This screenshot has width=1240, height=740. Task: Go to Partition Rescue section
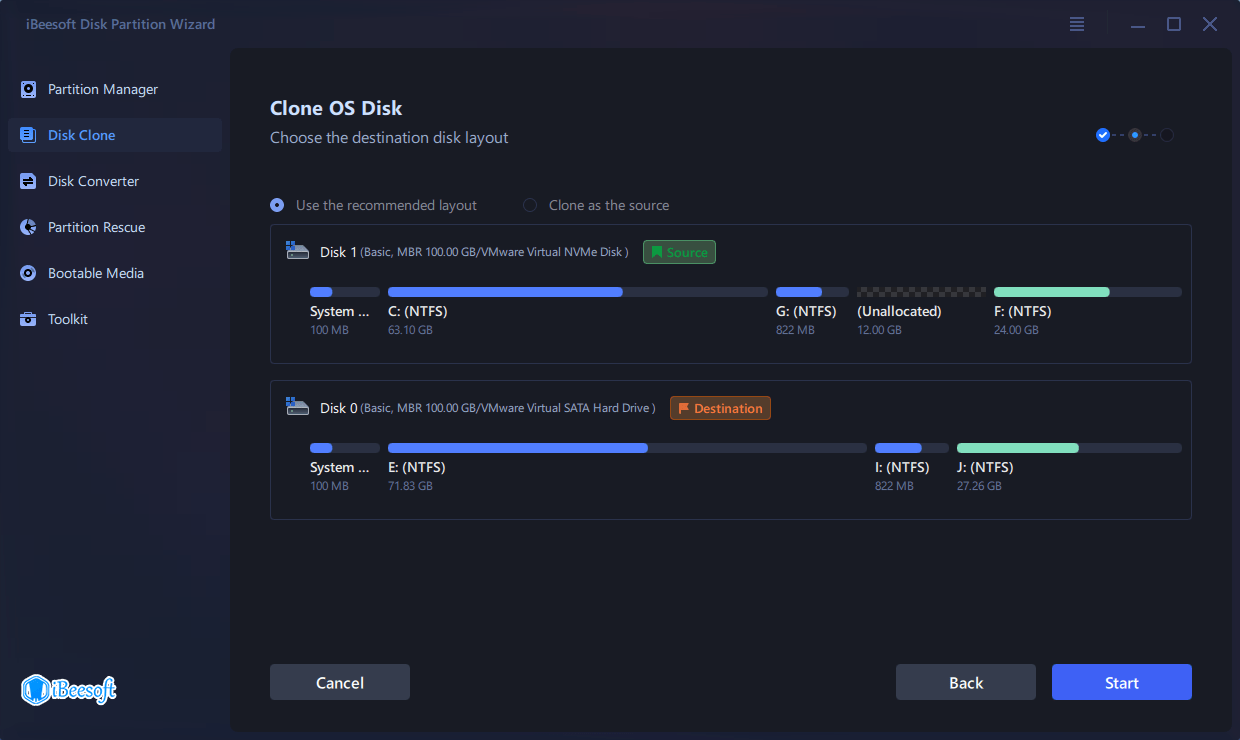click(x=115, y=227)
